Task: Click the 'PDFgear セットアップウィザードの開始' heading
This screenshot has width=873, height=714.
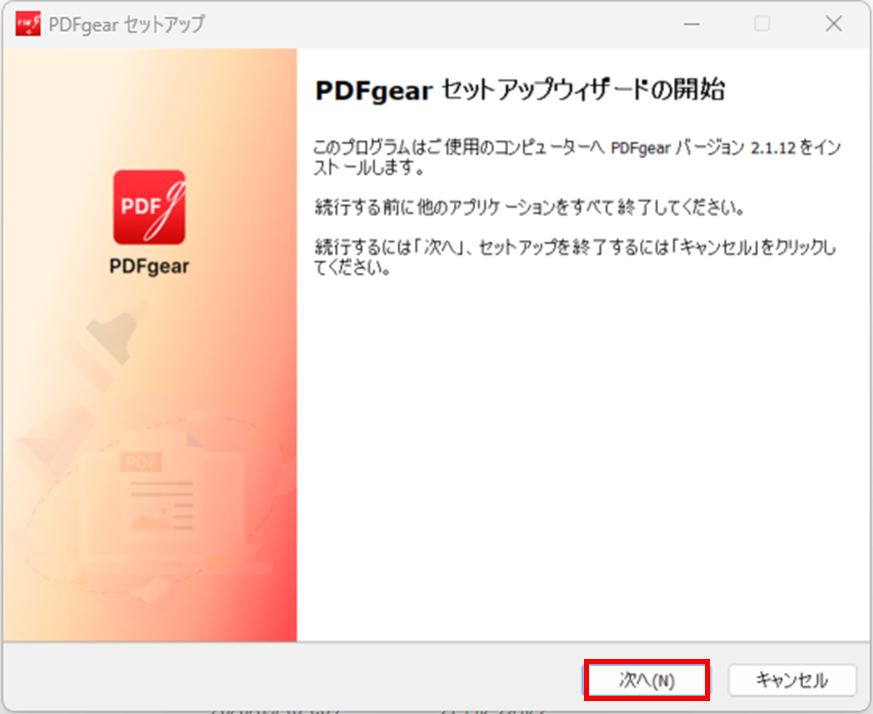Action: (520, 90)
